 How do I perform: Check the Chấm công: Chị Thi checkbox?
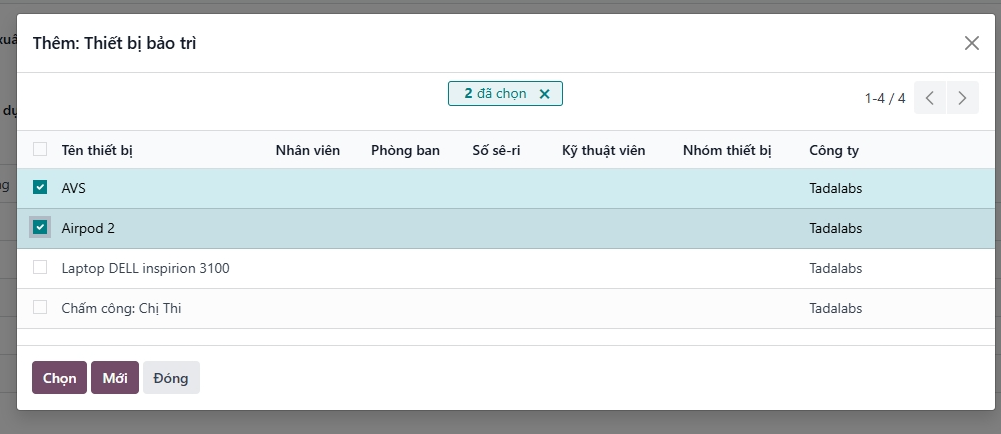tap(40, 308)
